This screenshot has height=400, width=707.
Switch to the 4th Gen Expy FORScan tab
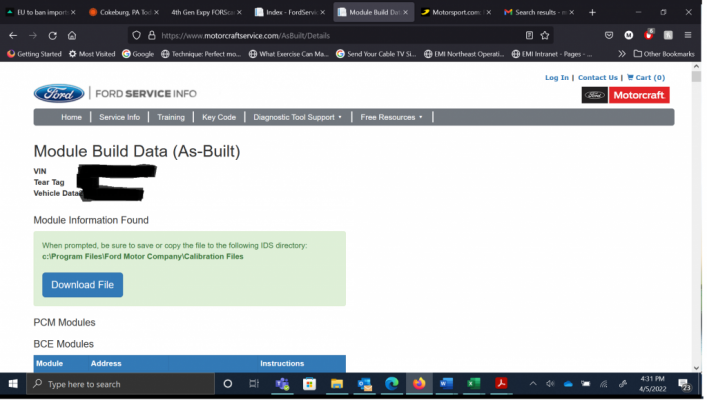pos(206,12)
